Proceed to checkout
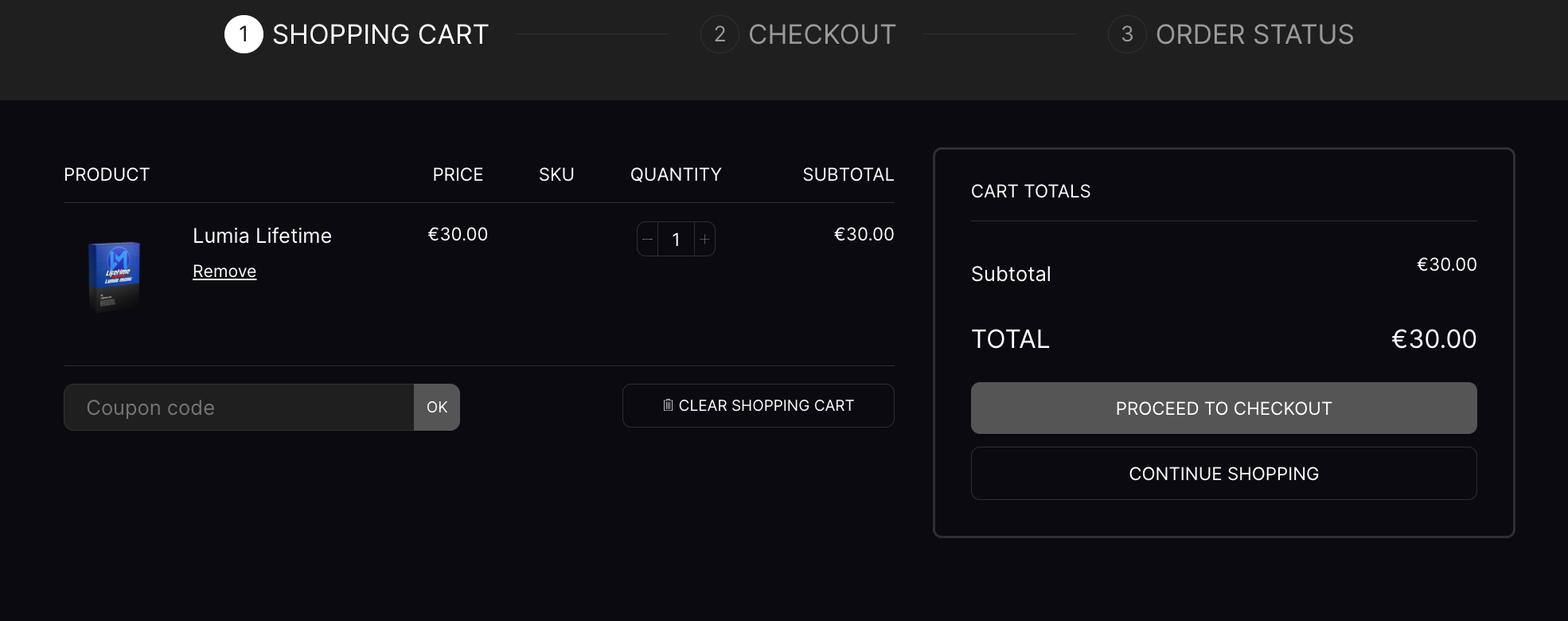This screenshot has width=1568, height=621. [1223, 408]
